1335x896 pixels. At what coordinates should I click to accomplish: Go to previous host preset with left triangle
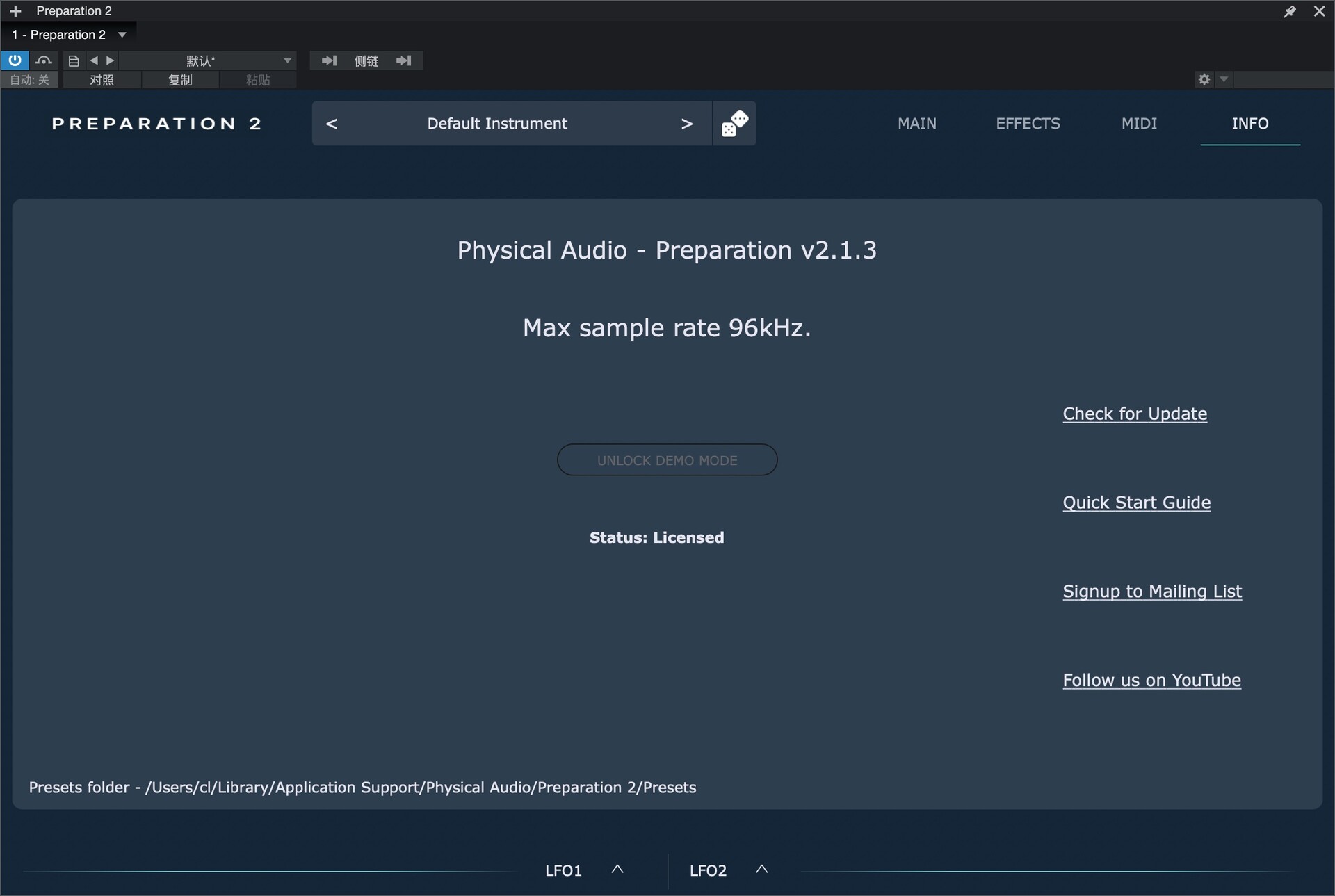pyautogui.click(x=94, y=60)
